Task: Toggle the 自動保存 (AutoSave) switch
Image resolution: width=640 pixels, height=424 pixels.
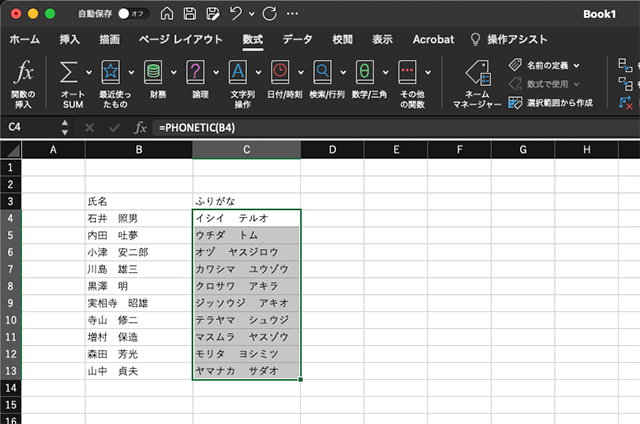Action: coord(132,15)
